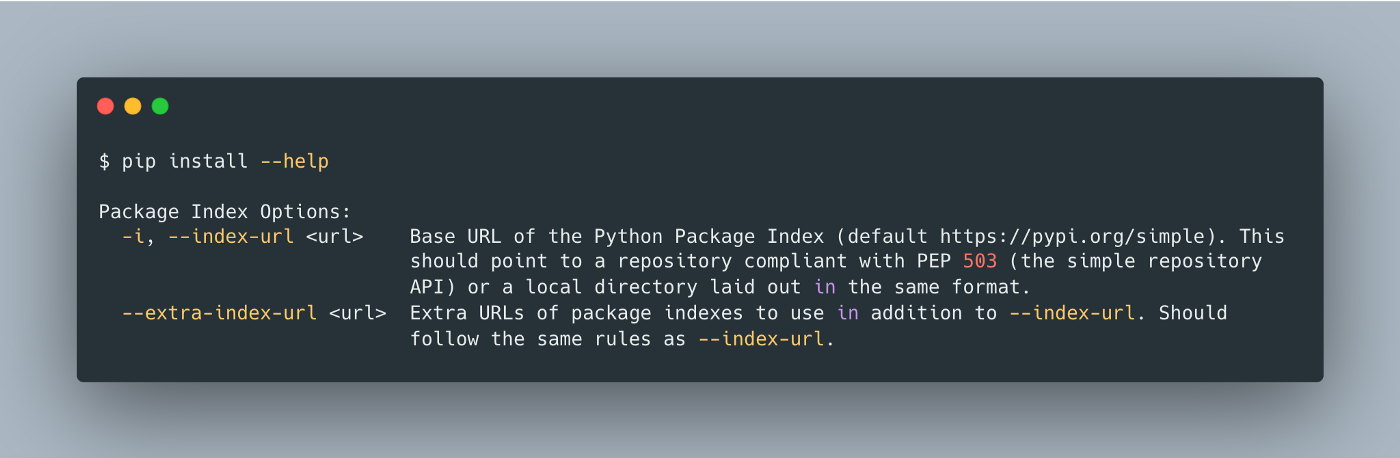Click the --extra-index-url option name
The width and height of the screenshot is (1400, 458).
click(219, 313)
